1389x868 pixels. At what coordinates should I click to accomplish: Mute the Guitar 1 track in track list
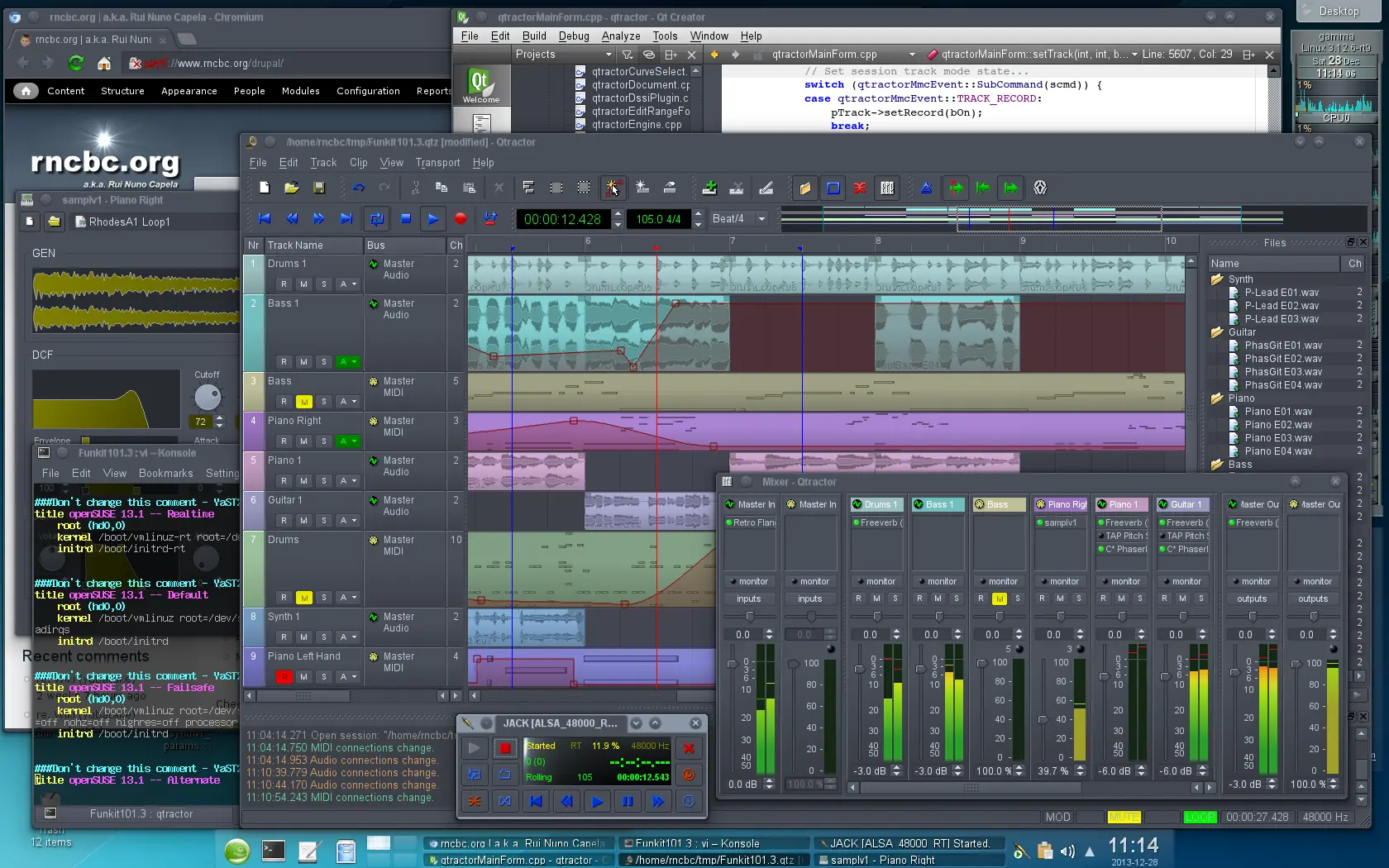(304, 521)
